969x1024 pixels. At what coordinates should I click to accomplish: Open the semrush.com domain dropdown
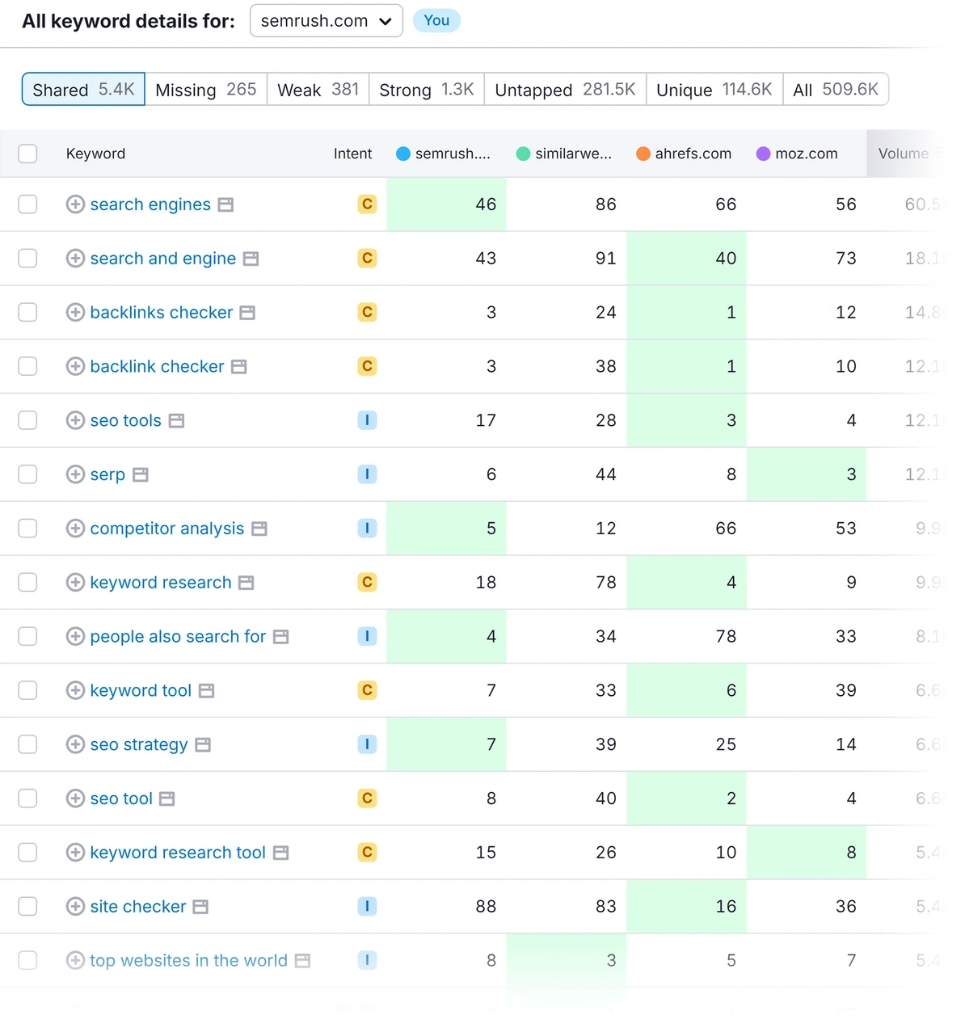click(x=326, y=21)
